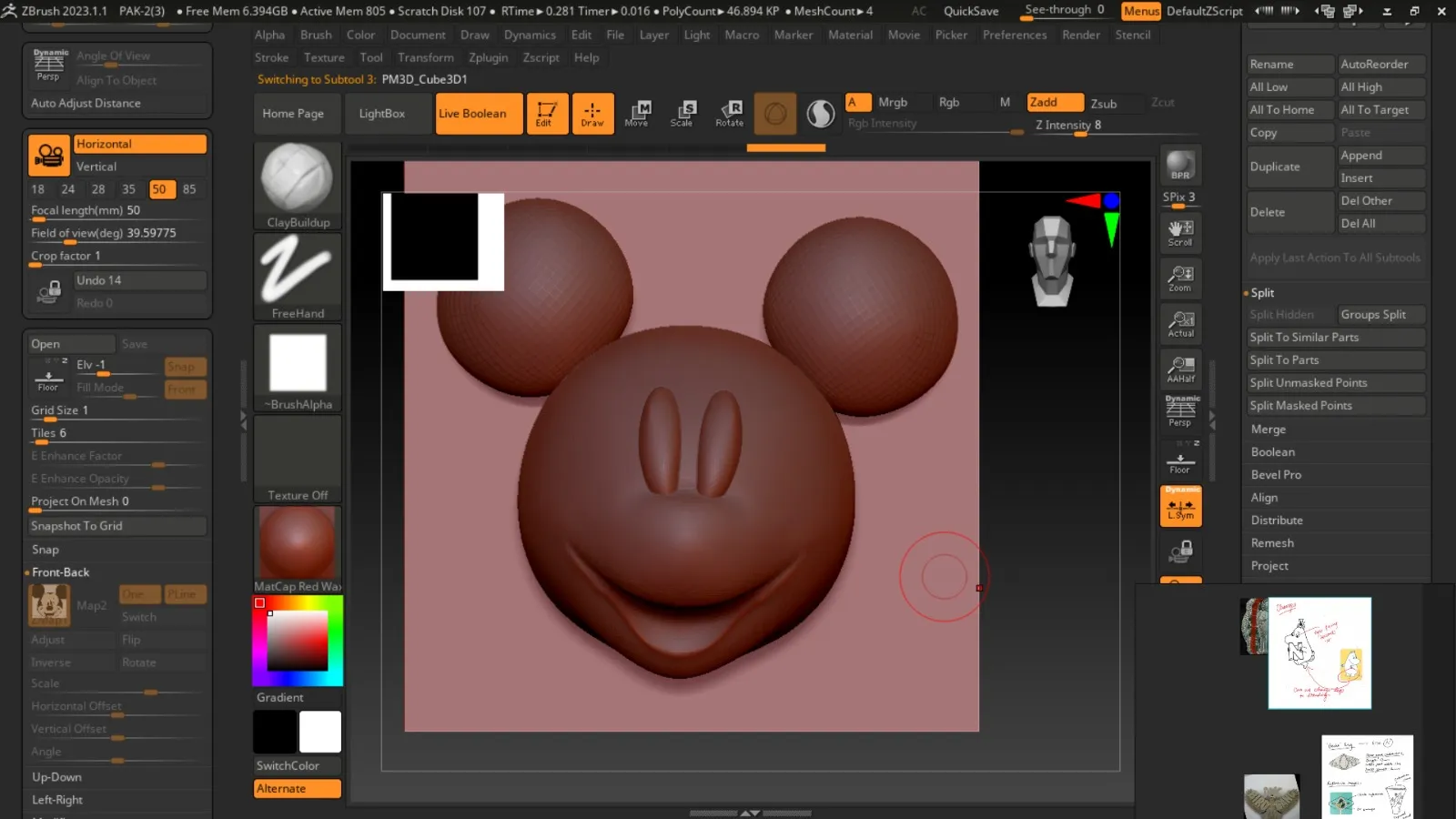
Task: Click the 85mm focal length preset
Action: pos(189,189)
